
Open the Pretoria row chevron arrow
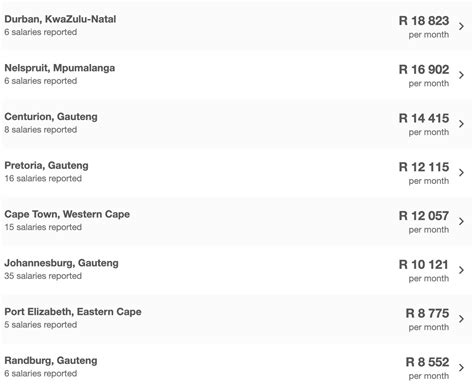pos(461,172)
